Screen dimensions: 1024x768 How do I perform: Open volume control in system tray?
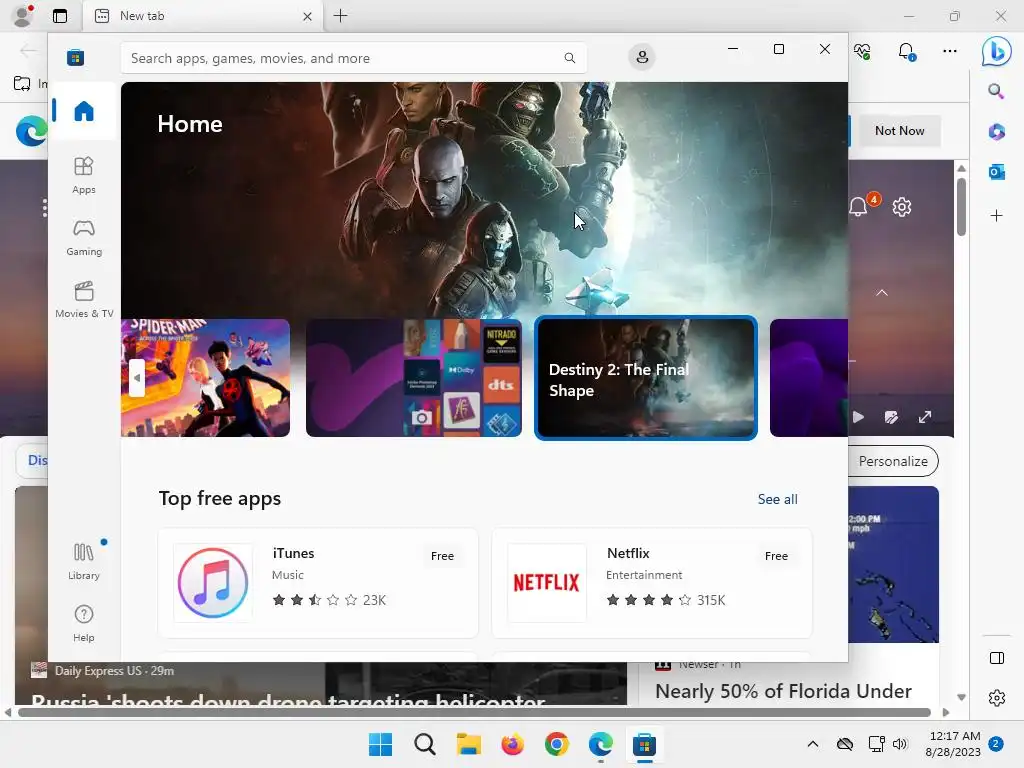tap(900, 744)
